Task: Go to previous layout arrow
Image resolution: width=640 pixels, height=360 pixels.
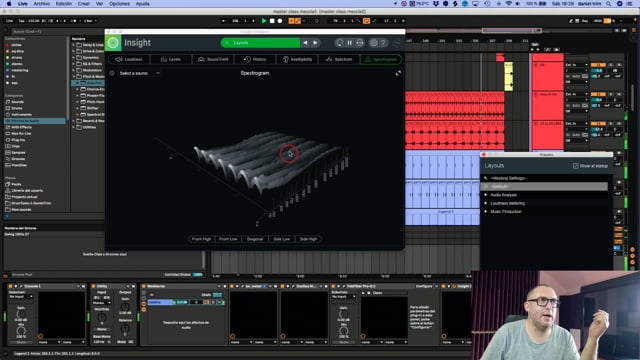Action: [x=305, y=42]
